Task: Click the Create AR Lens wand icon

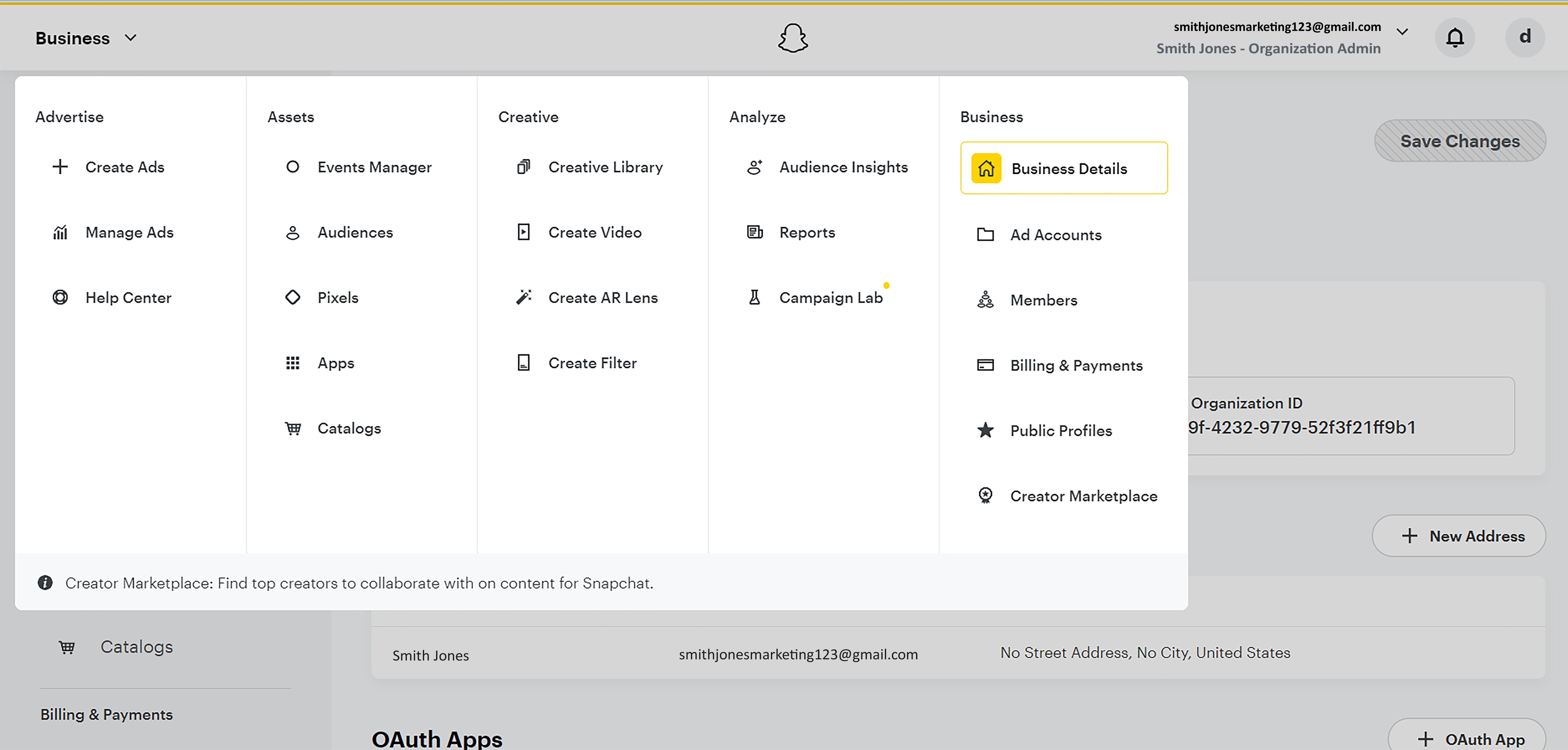Action: coord(524,297)
